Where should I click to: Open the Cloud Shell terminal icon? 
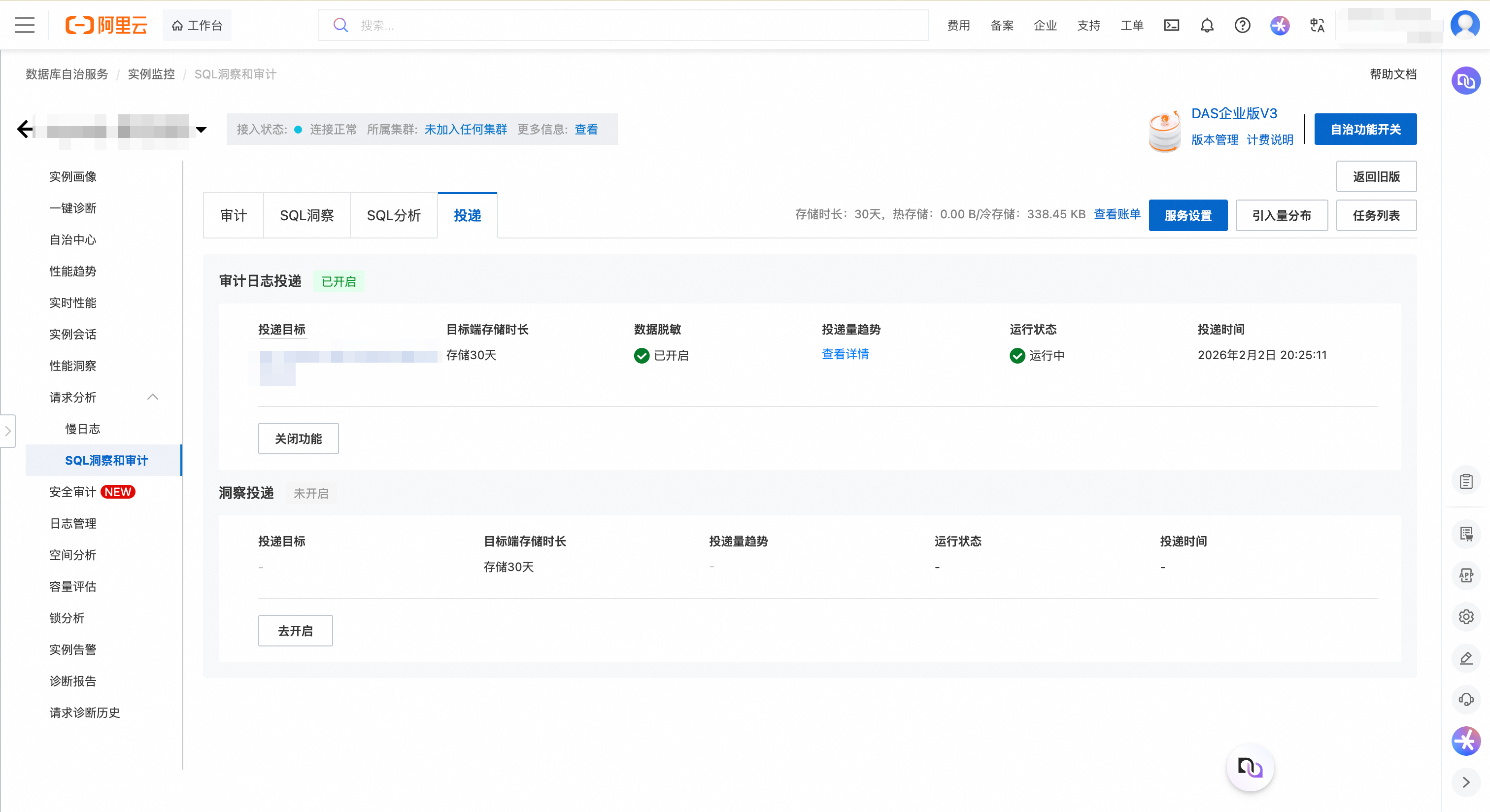pos(1171,25)
